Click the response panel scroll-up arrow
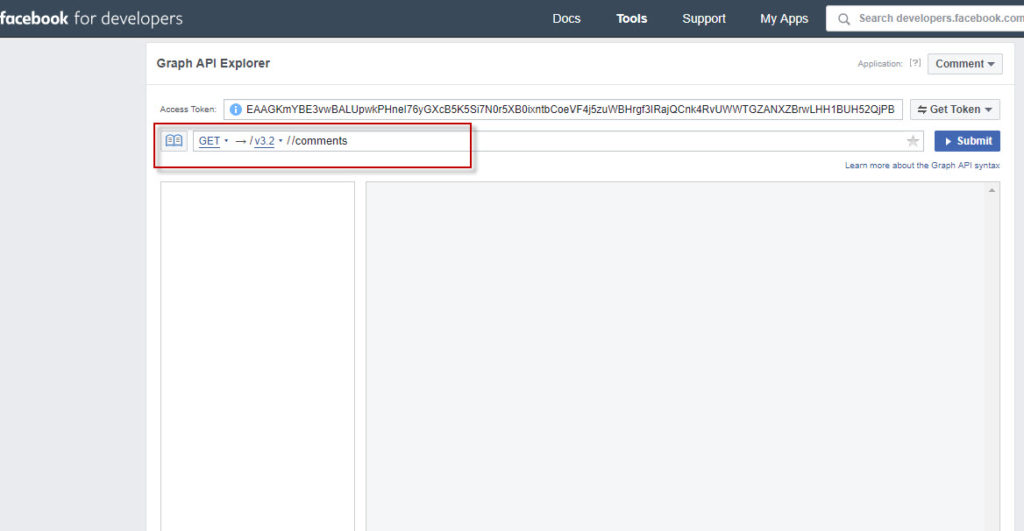The width and height of the screenshot is (1024, 531). point(992,190)
